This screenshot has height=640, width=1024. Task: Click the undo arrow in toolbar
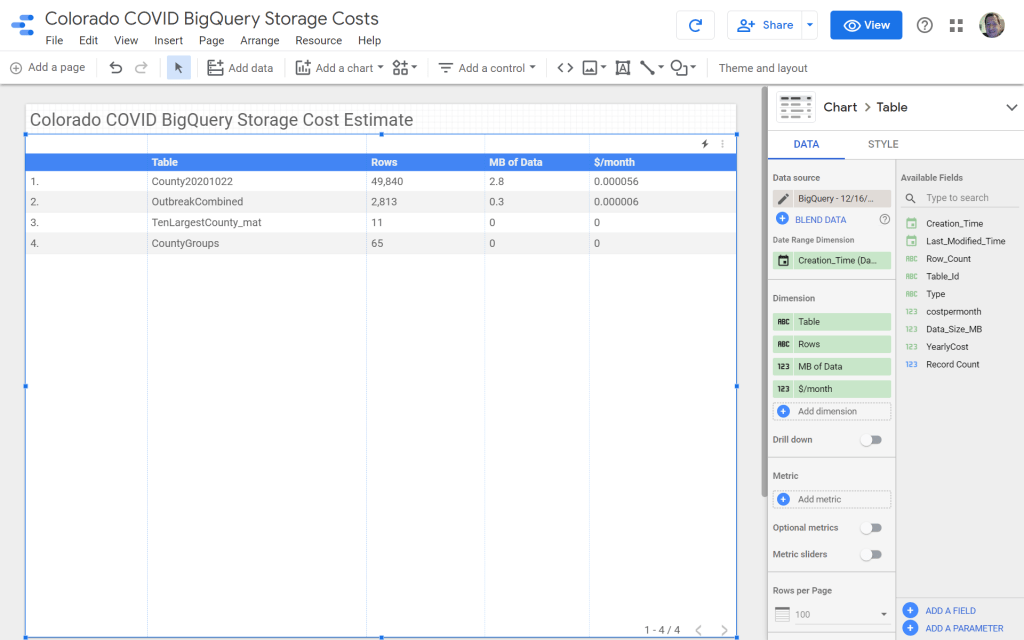(116, 68)
